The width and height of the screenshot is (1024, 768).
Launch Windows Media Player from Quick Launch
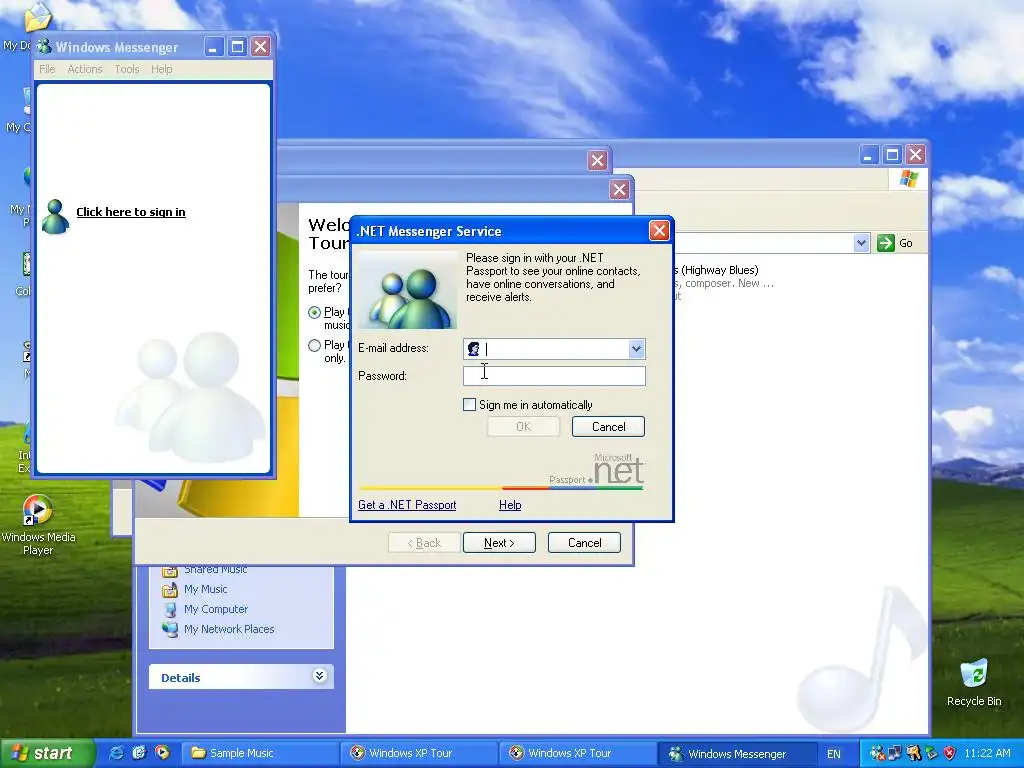coord(162,753)
